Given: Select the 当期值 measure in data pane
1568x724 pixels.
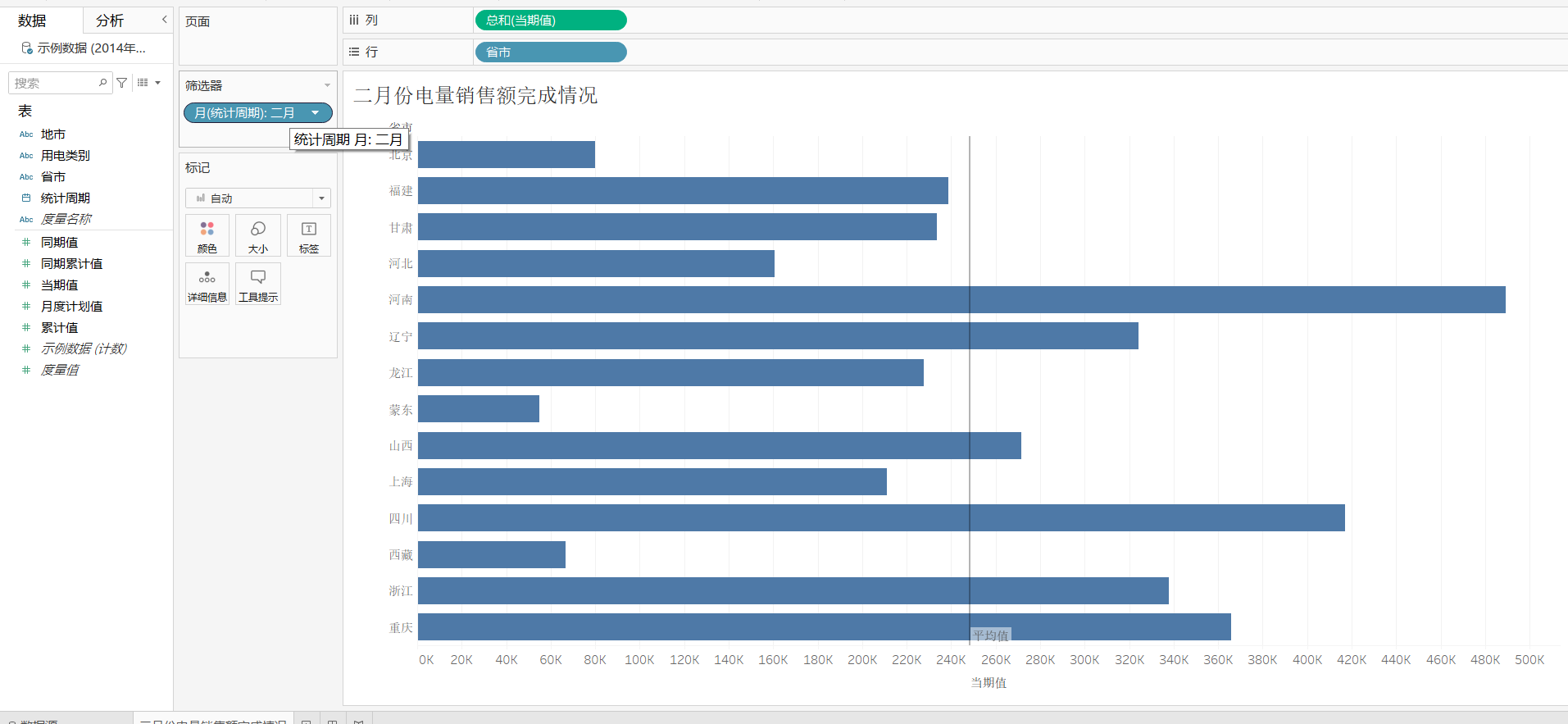Looking at the screenshot, I should coord(60,285).
